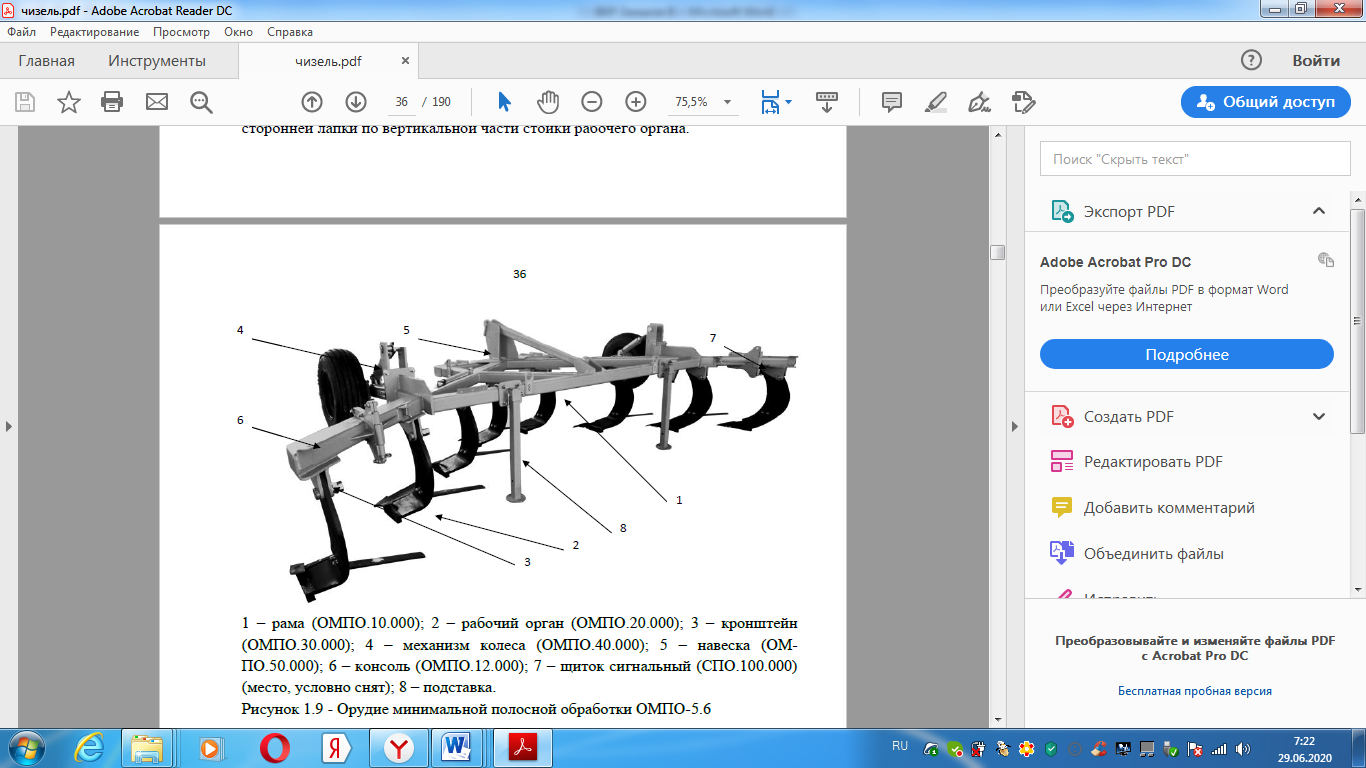Click the Общий доступ share button
This screenshot has width=1366, height=768.
coord(1265,102)
